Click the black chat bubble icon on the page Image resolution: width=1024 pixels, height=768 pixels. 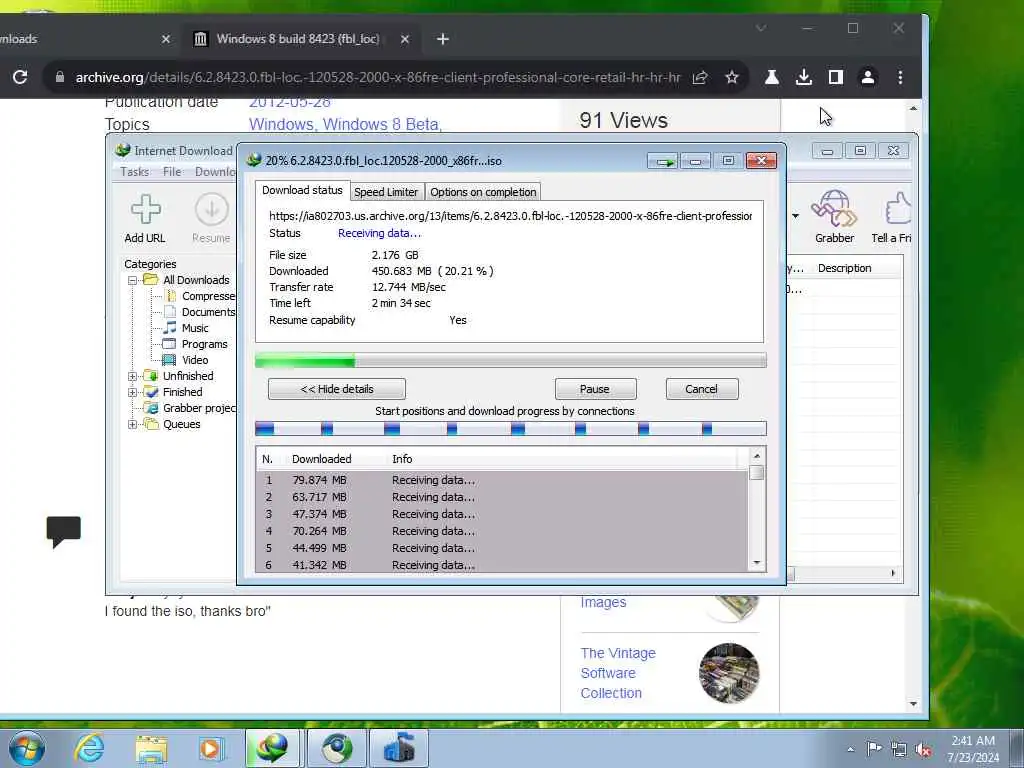click(63, 532)
